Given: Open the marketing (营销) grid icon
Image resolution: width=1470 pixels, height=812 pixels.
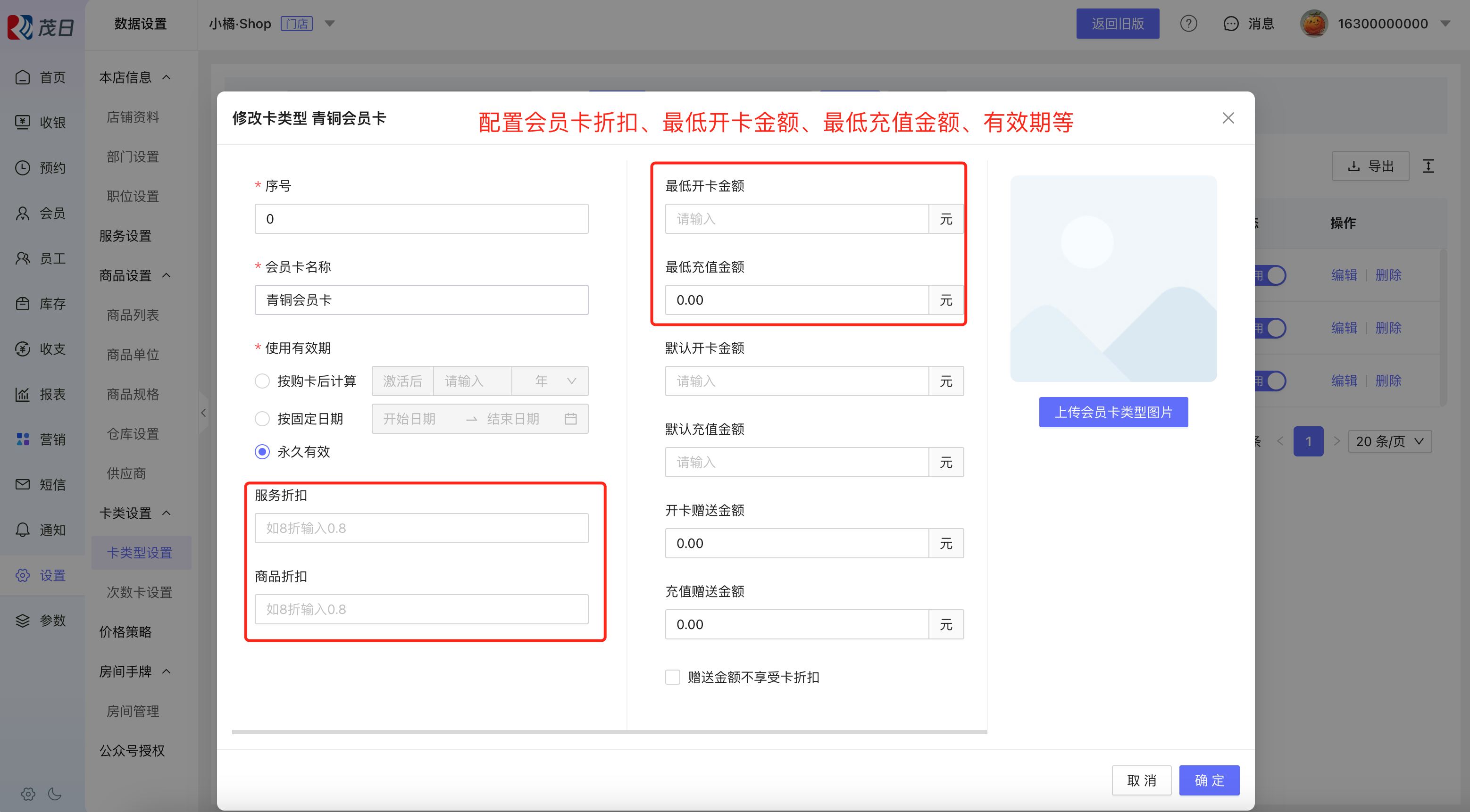Looking at the screenshot, I should tap(23, 439).
